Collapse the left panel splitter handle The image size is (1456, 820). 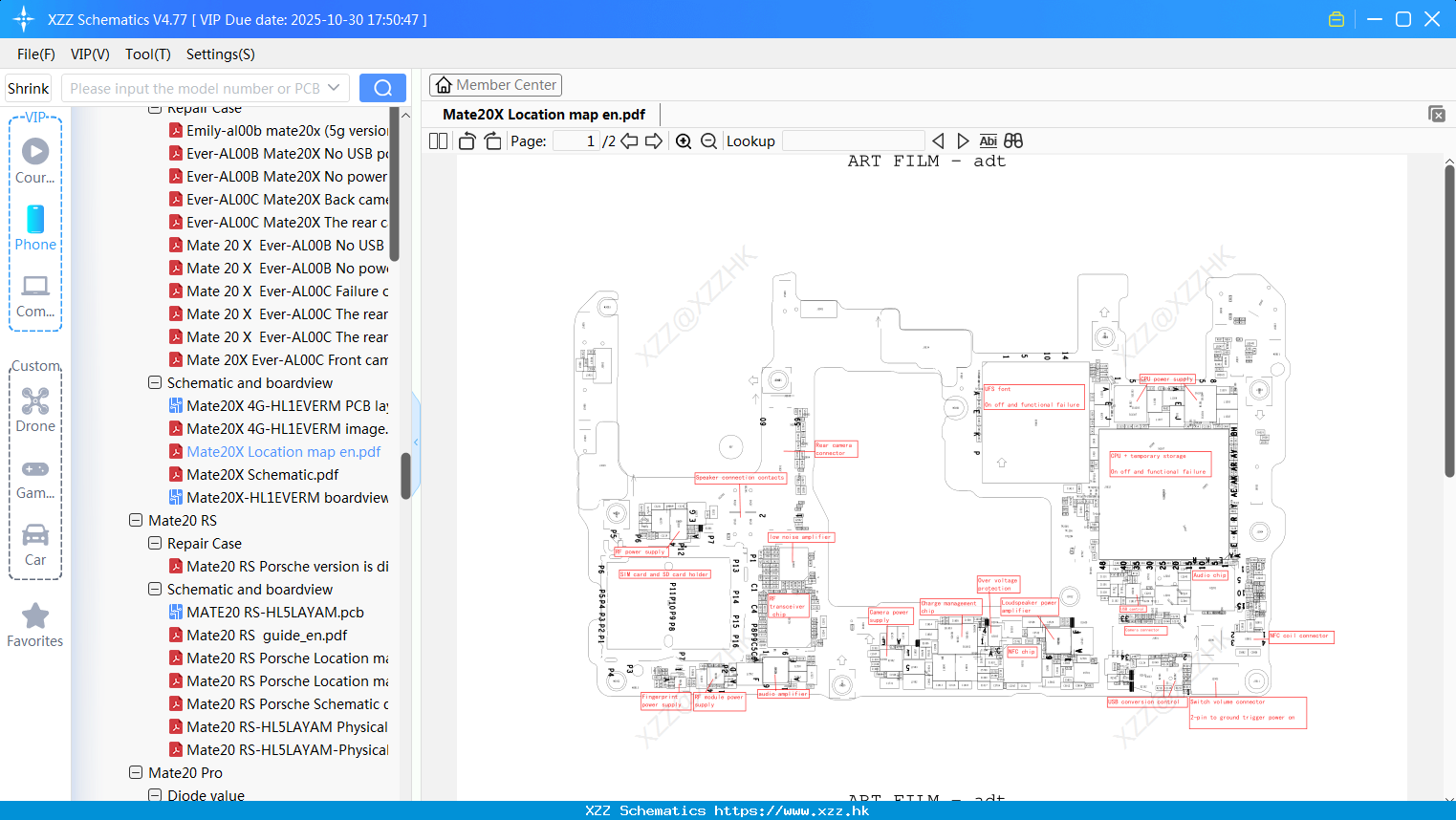(416, 442)
